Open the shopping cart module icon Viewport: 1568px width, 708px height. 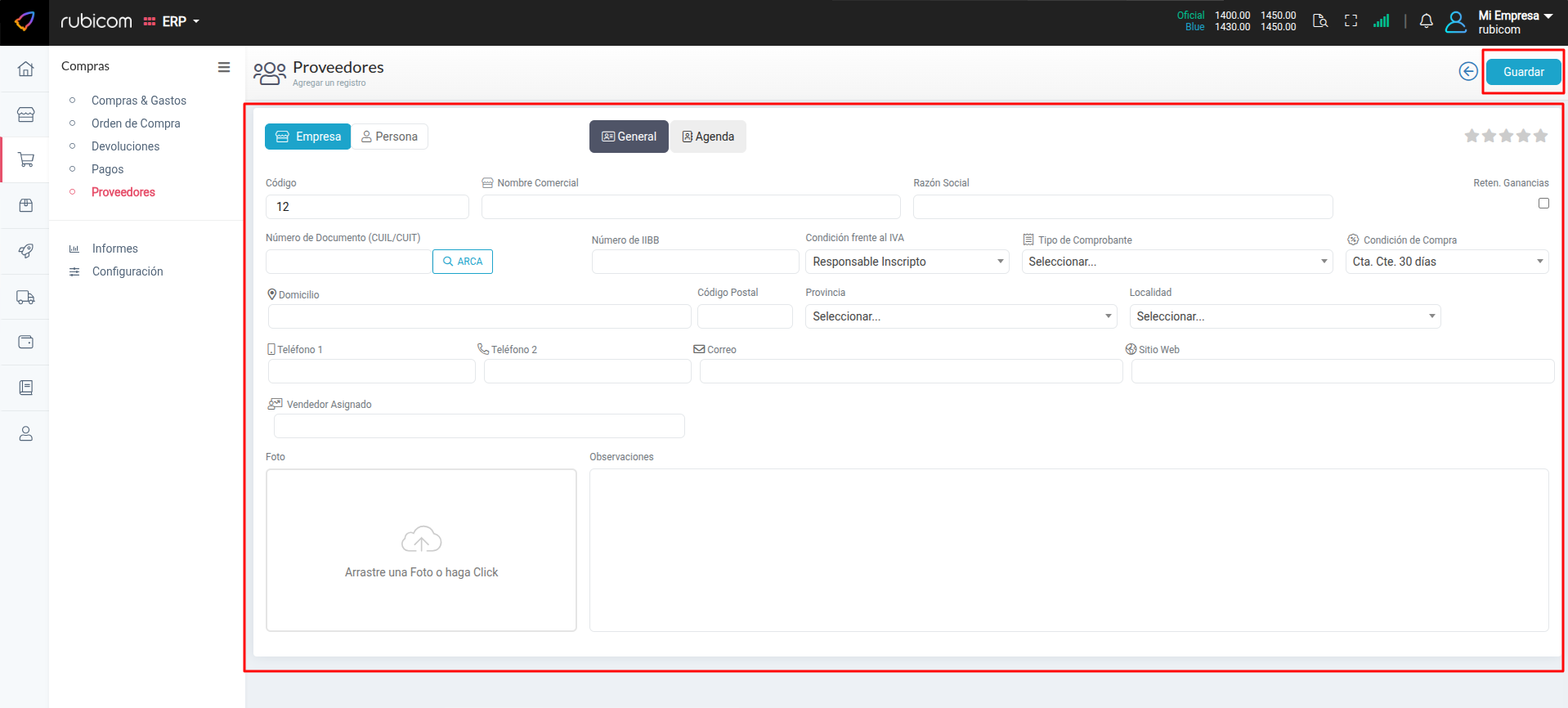tap(25, 159)
